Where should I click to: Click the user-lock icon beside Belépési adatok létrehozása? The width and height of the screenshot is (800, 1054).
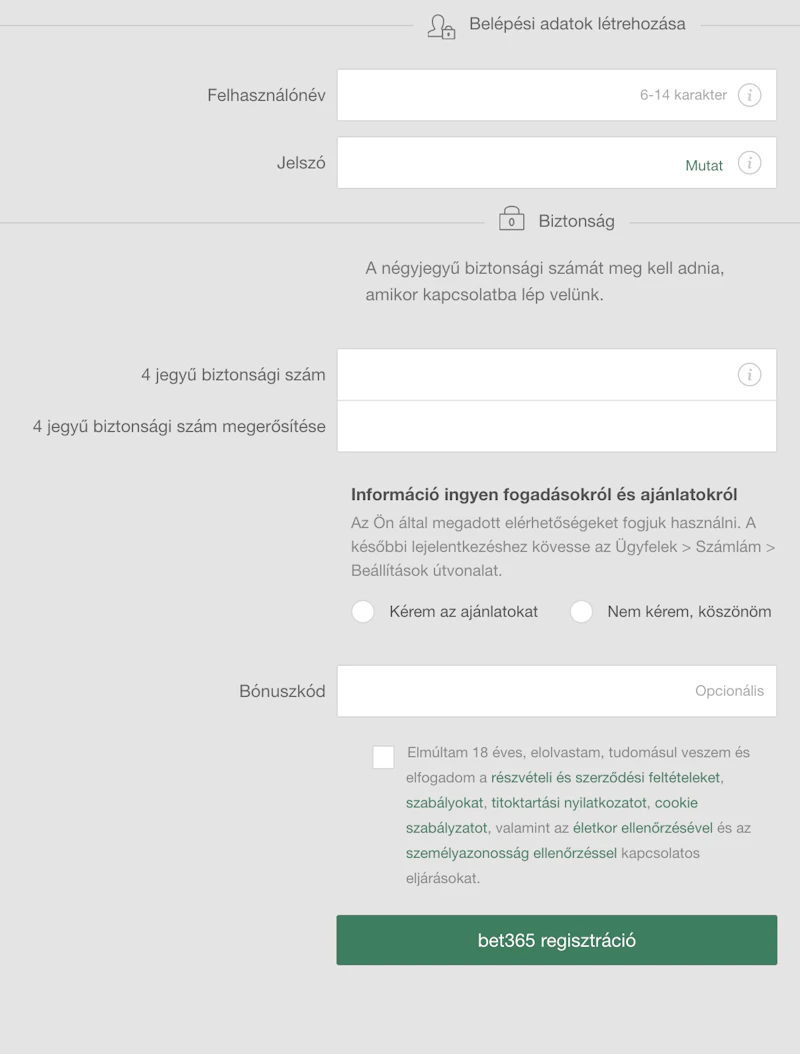click(x=441, y=26)
